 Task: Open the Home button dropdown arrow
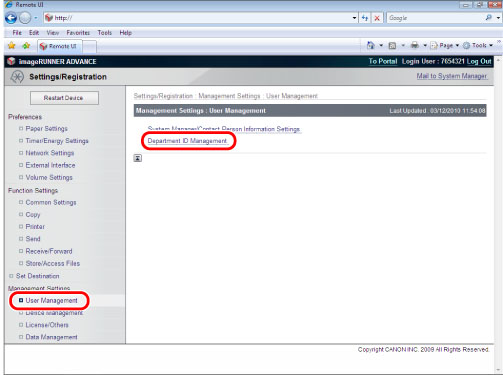(381, 45)
